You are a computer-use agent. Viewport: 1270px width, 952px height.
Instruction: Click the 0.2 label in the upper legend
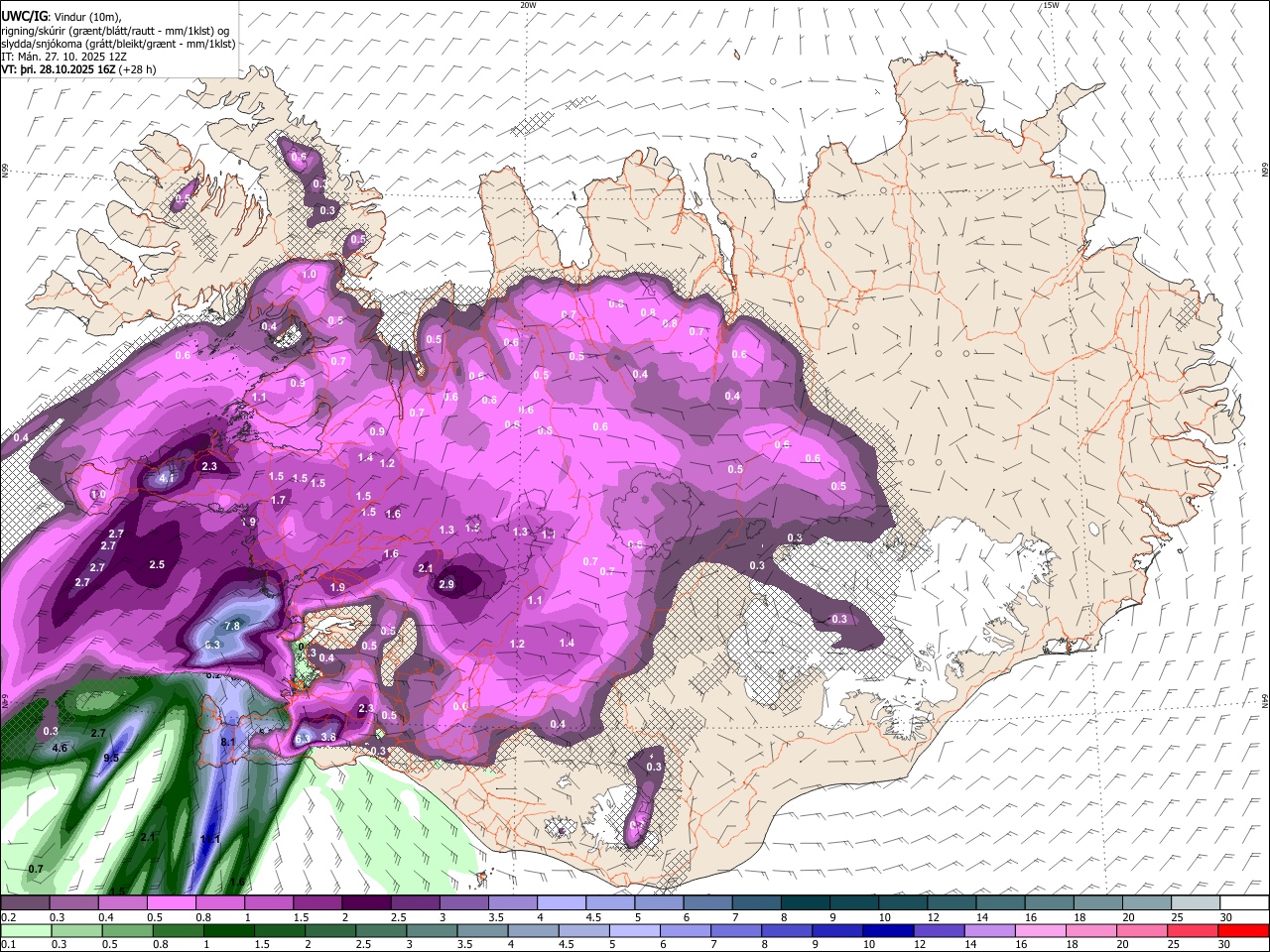point(8,917)
